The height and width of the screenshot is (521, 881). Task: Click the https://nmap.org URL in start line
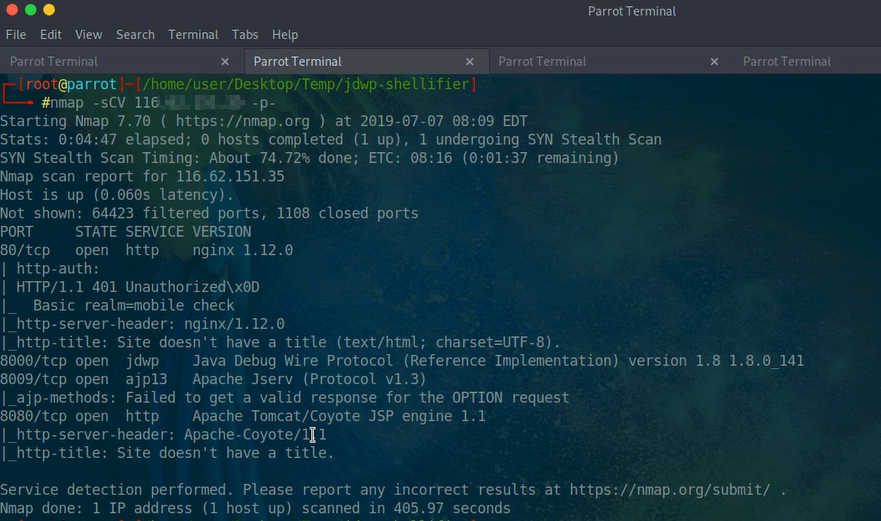[x=243, y=121]
